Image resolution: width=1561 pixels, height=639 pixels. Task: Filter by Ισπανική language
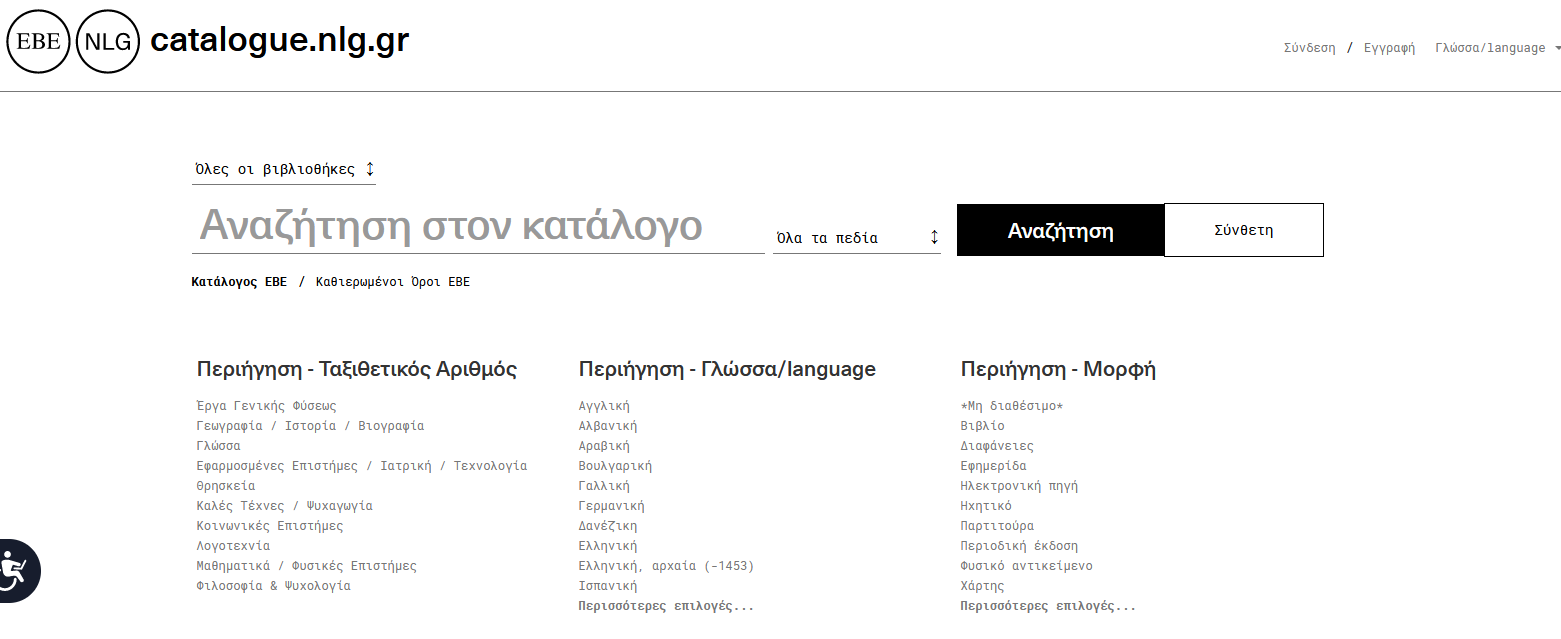608,586
